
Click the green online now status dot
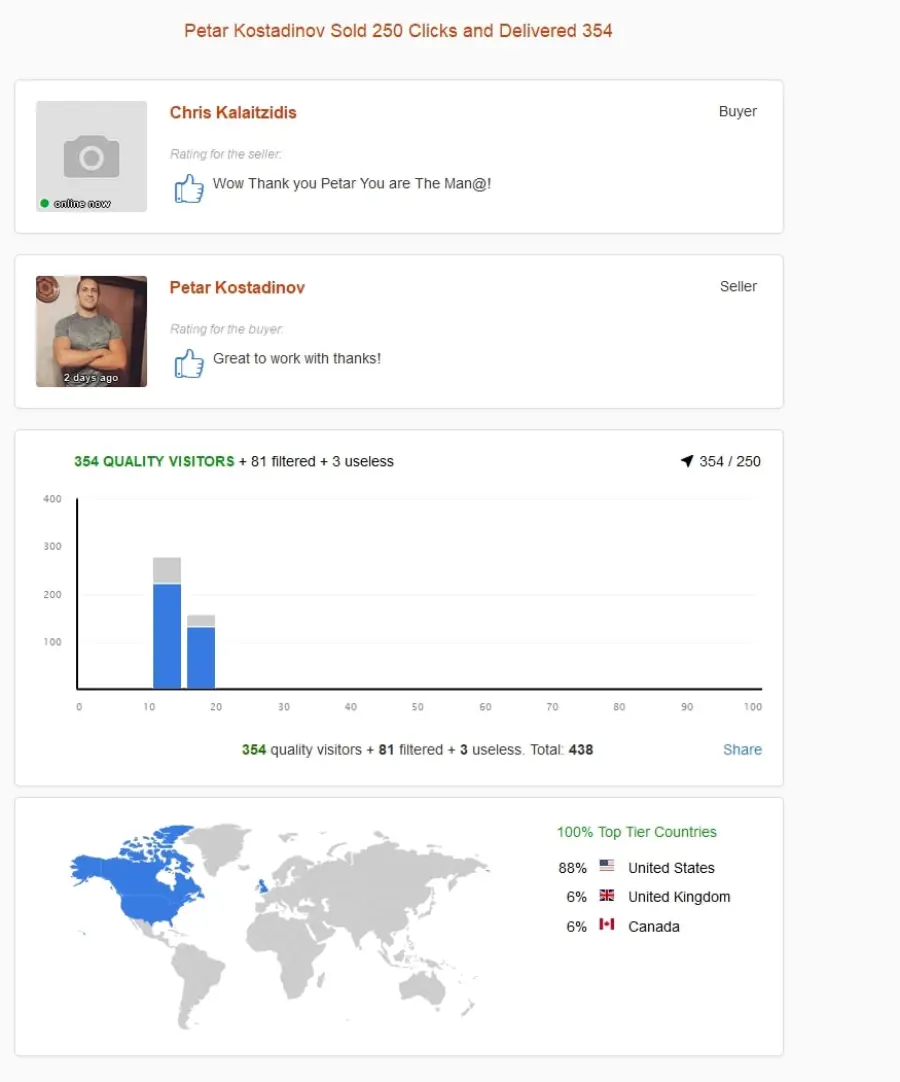(x=45, y=203)
